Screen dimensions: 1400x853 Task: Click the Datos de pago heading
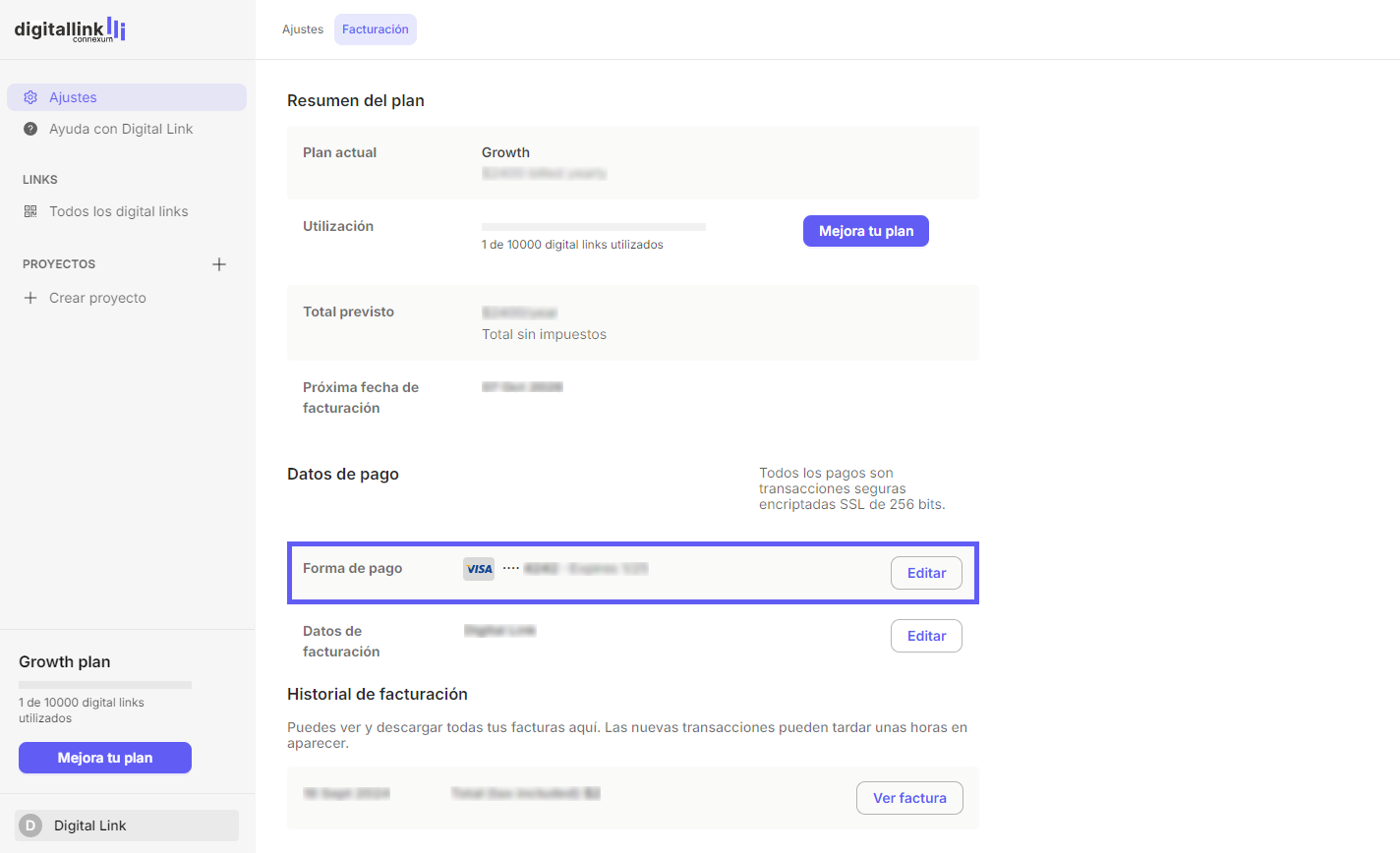[x=343, y=474]
